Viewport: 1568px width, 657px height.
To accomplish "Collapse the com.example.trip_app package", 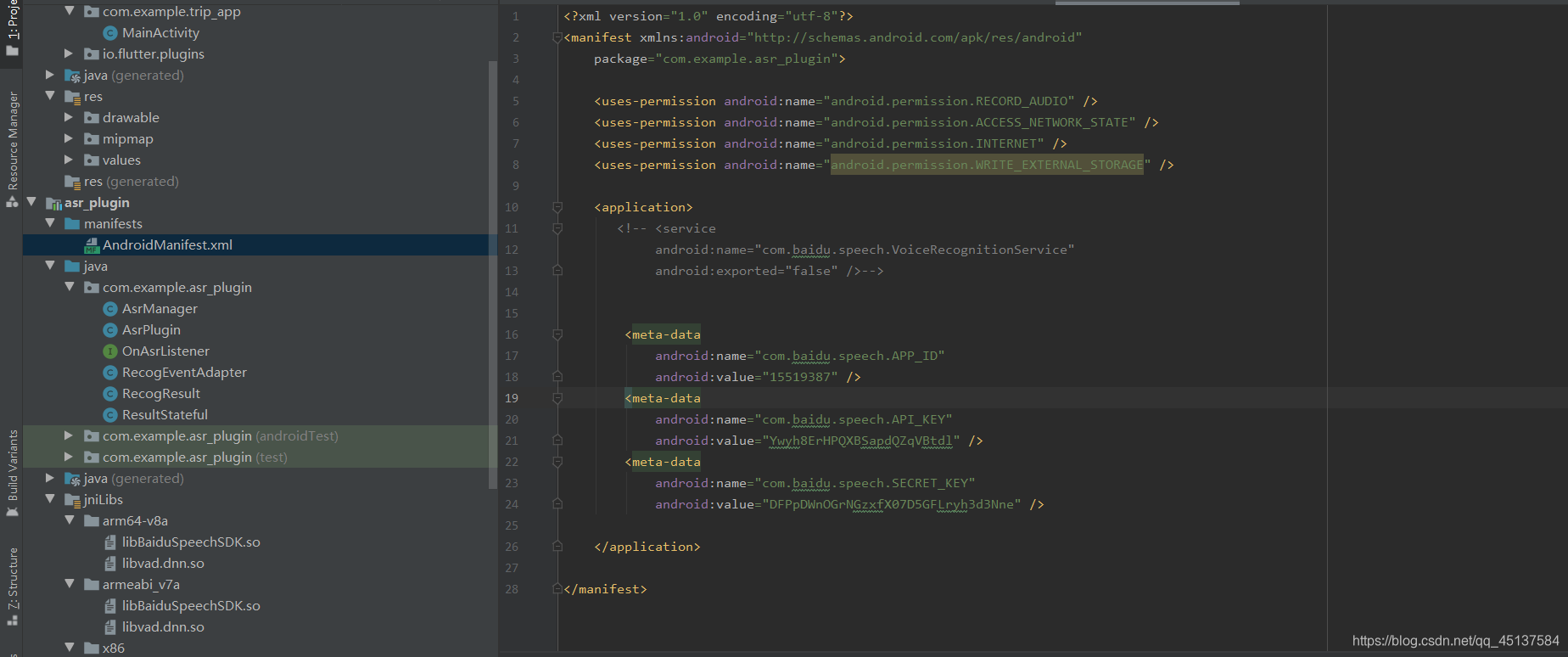I will coord(70,11).
